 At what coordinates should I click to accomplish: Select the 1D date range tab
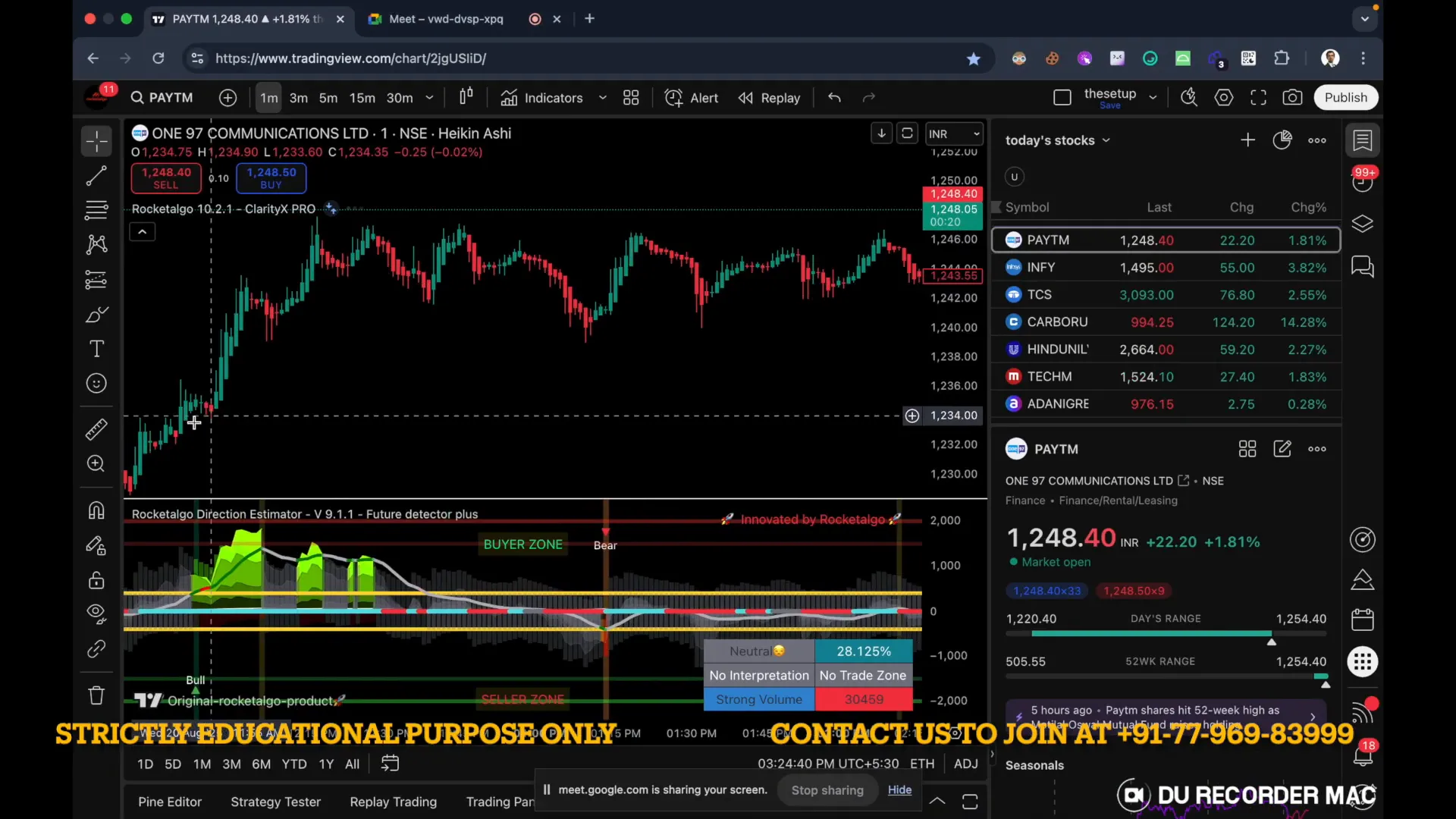pyautogui.click(x=145, y=764)
